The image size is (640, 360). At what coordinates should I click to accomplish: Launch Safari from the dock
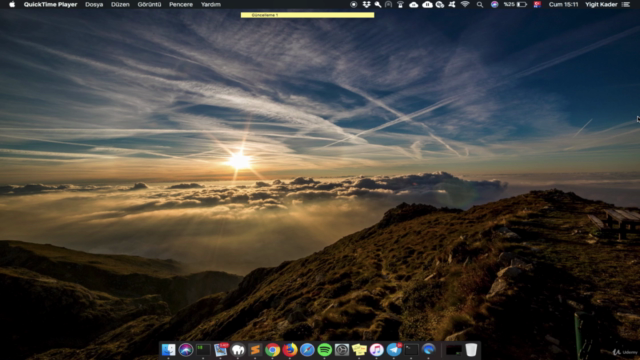click(307, 350)
